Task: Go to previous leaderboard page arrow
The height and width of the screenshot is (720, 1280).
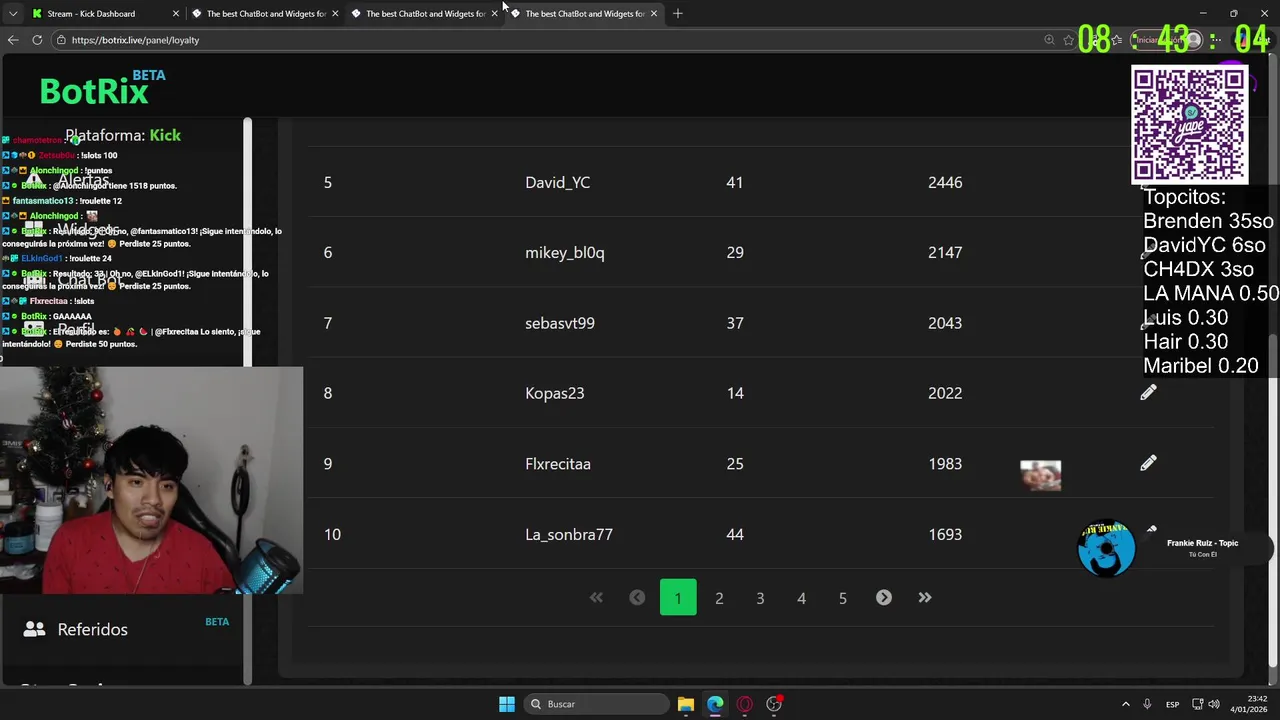Action: coord(637,598)
